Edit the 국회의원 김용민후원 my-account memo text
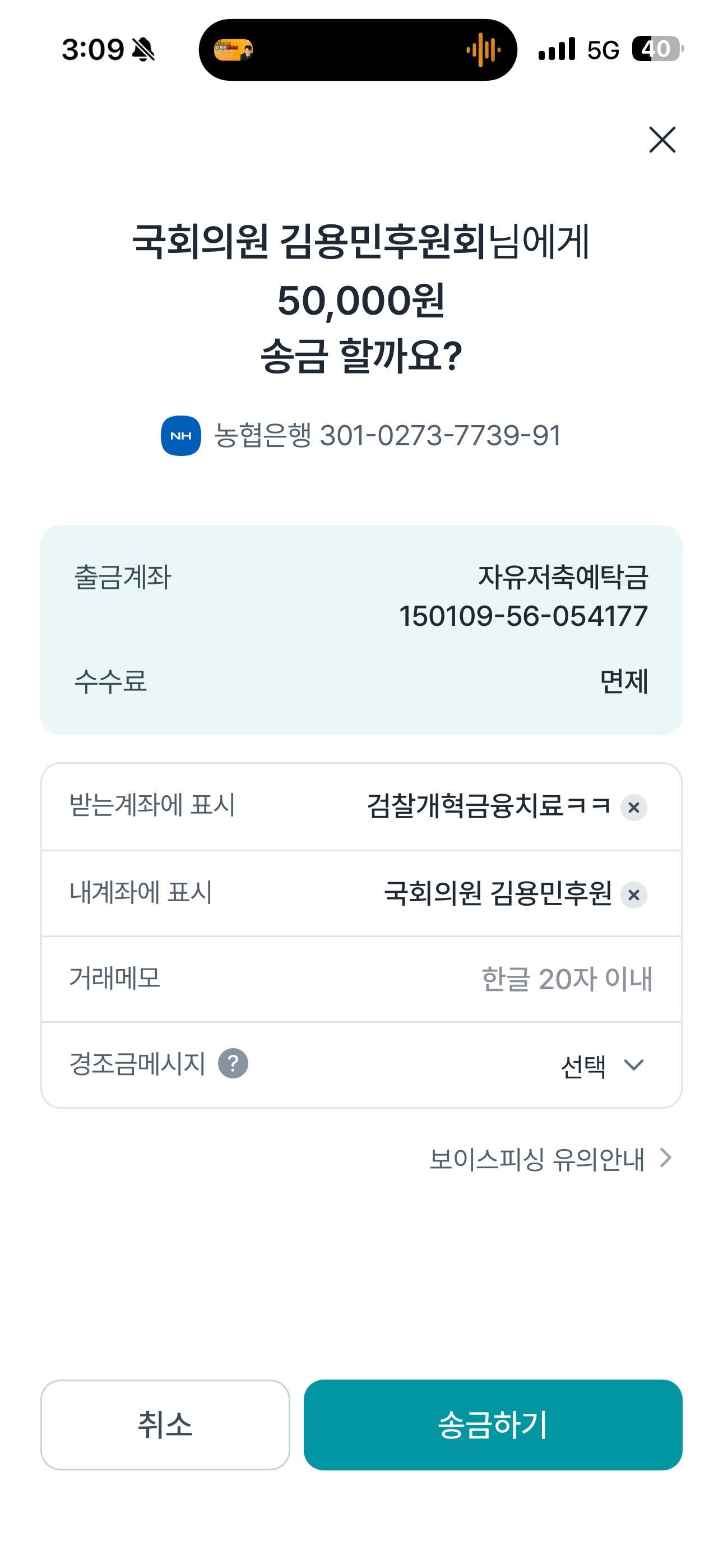723x1568 pixels. 498,893
